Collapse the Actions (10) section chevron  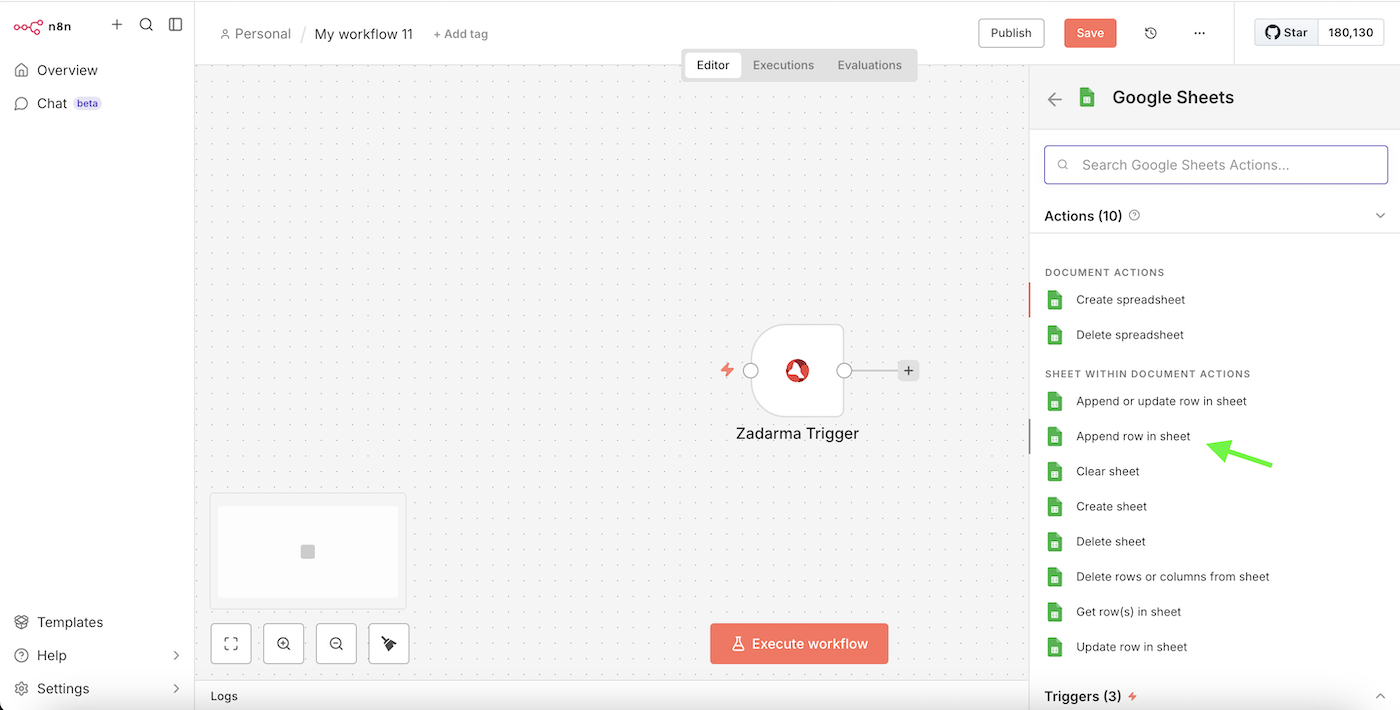1380,216
